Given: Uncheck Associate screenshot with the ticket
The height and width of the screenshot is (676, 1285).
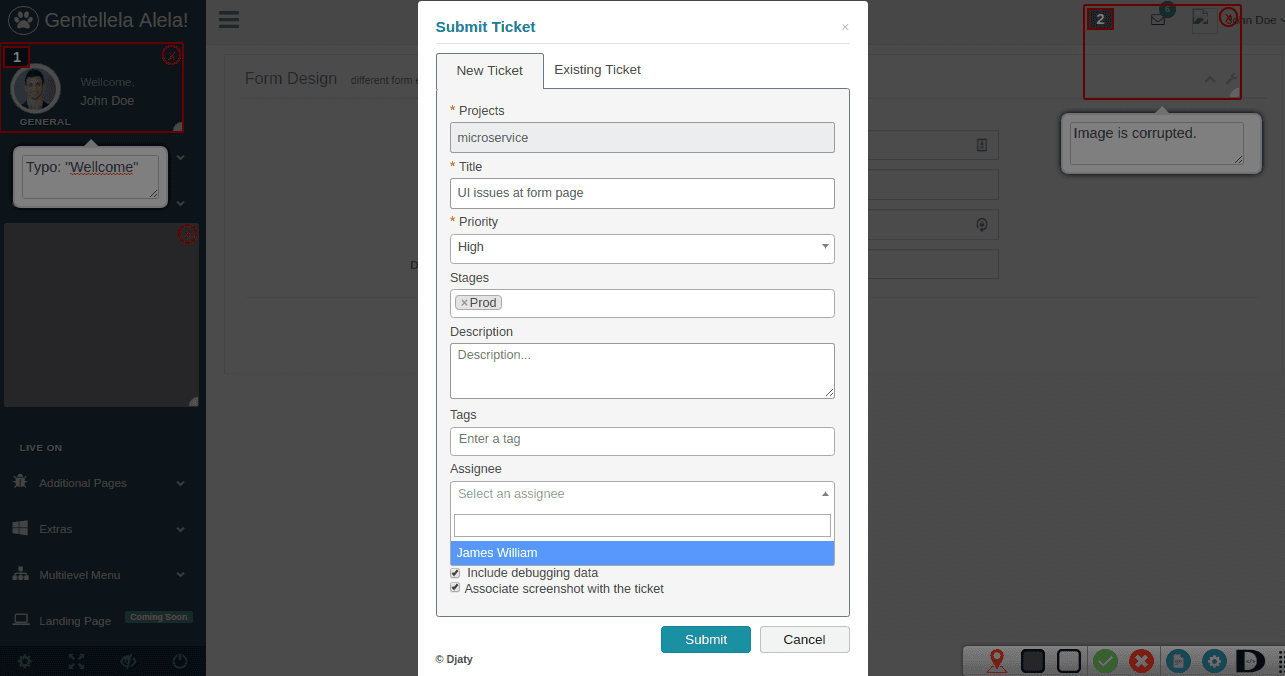Looking at the screenshot, I should tap(455, 589).
